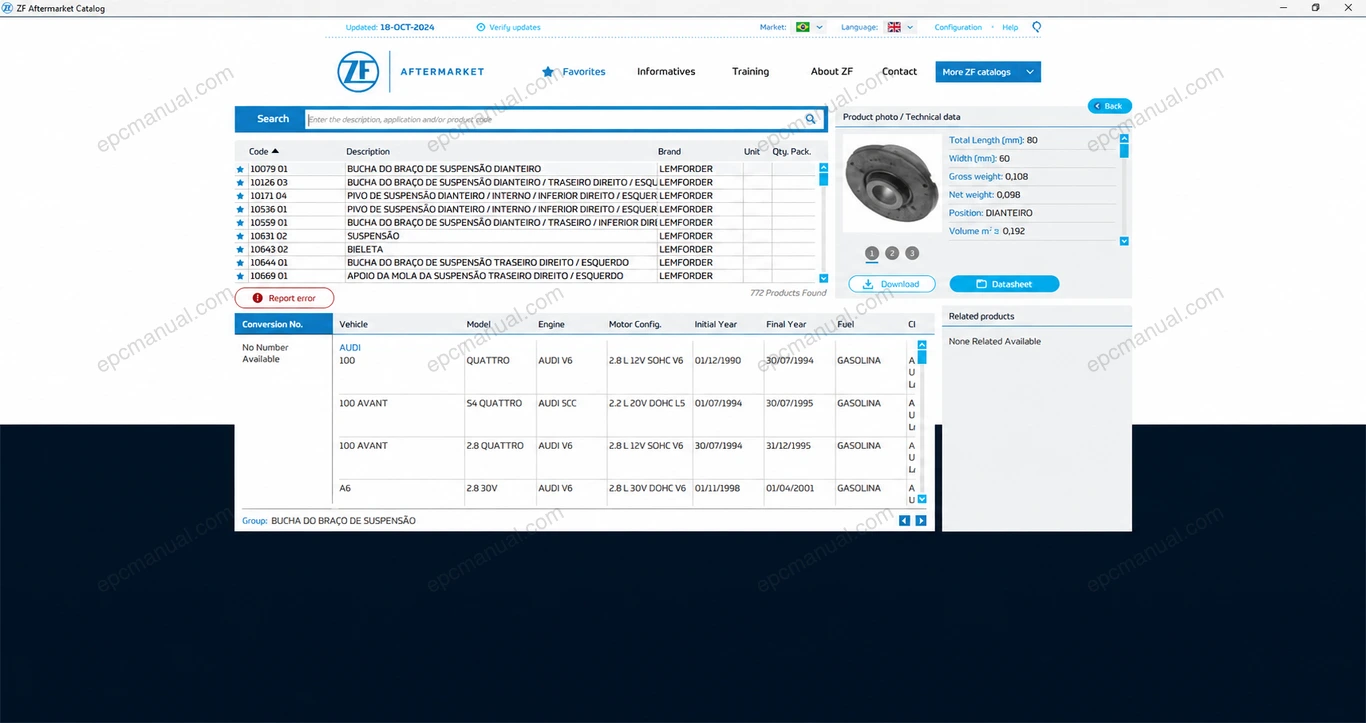The image size is (1366, 723).
Task: Click the Favorites star icon
Action: (548, 72)
